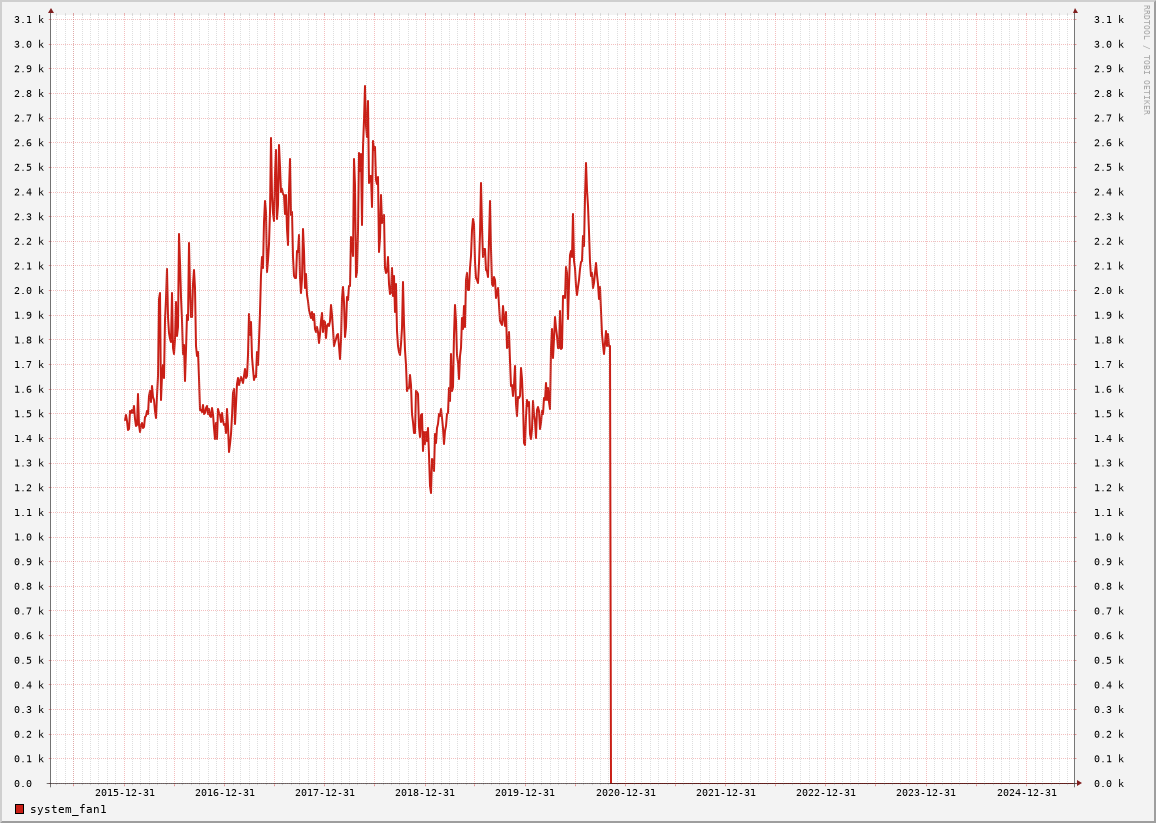Click the 3.1 k label on the left axis
This screenshot has width=1156, height=823.
coord(29,20)
